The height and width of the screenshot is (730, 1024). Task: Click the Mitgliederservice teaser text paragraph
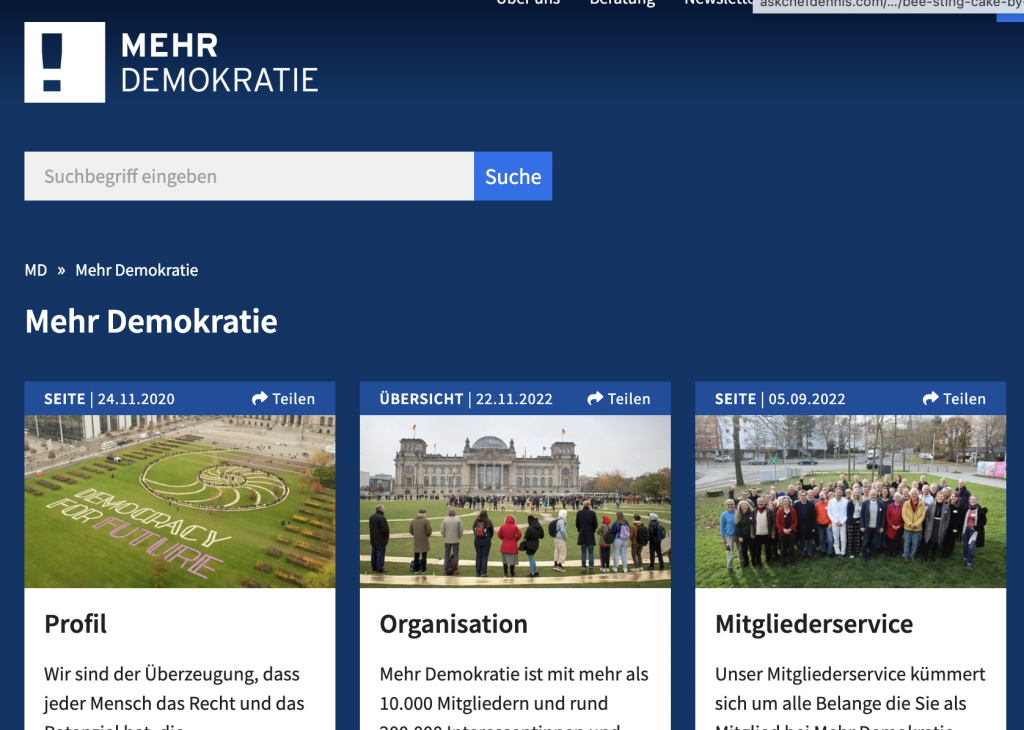pos(850,689)
